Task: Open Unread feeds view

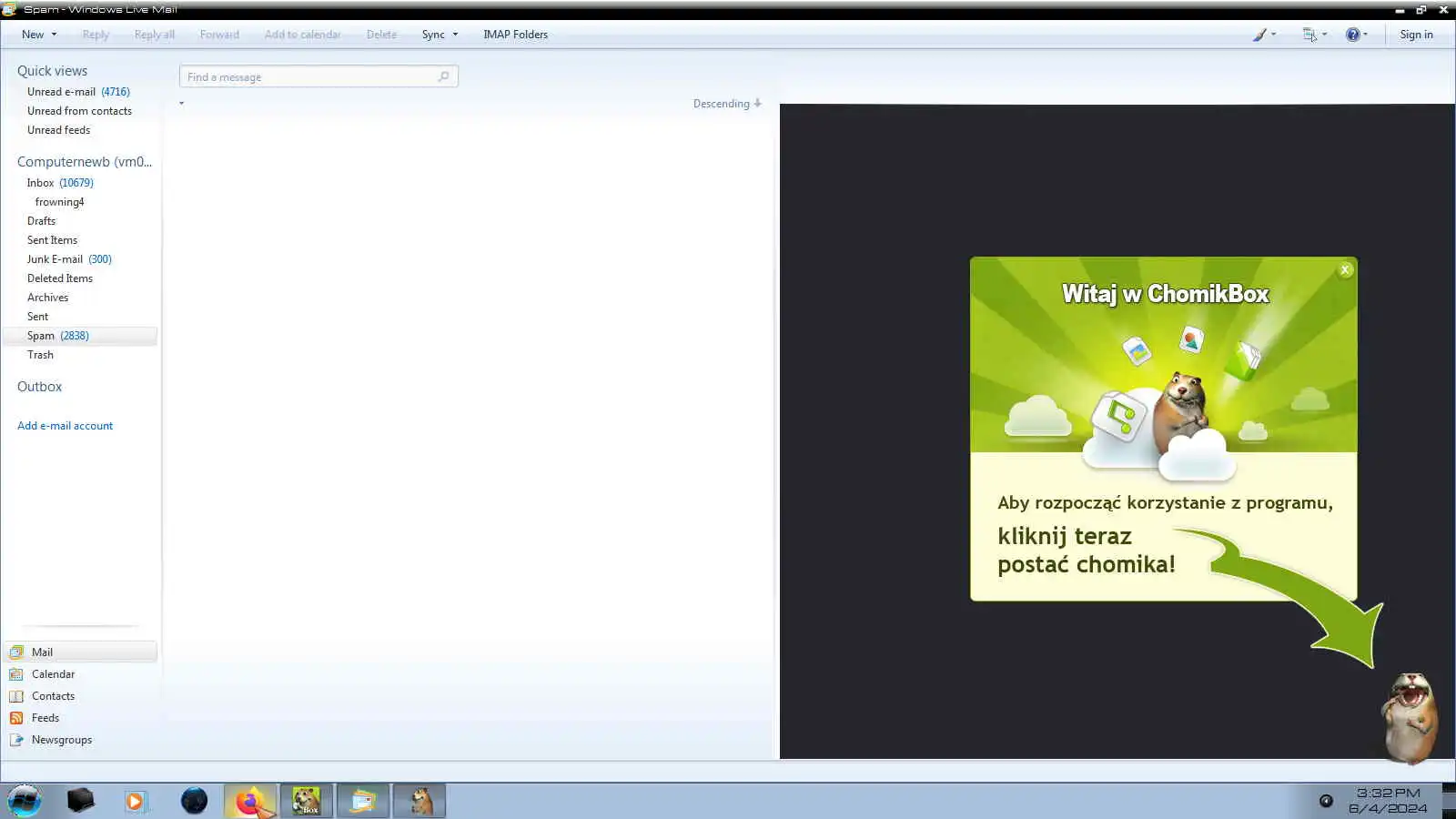Action: pyautogui.click(x=58, y=130)
